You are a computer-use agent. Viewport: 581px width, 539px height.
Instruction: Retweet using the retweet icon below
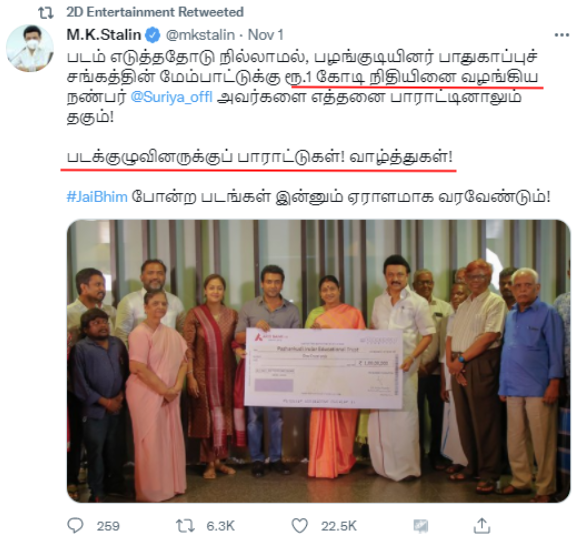185,526
